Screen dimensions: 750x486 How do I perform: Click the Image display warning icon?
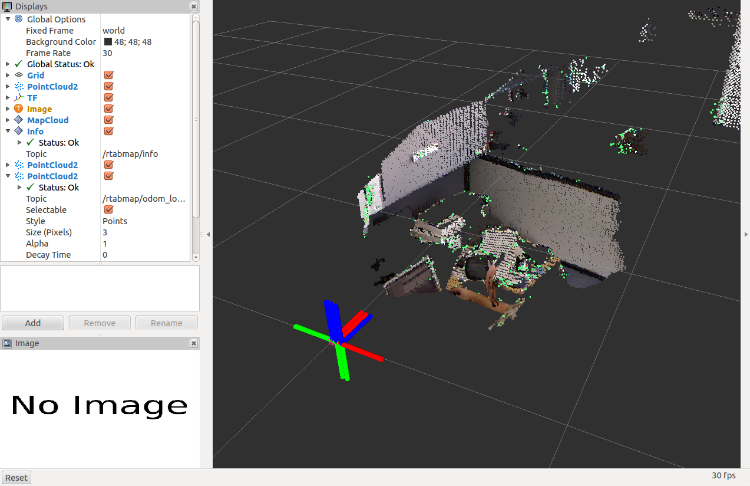(x=18, y=108)
